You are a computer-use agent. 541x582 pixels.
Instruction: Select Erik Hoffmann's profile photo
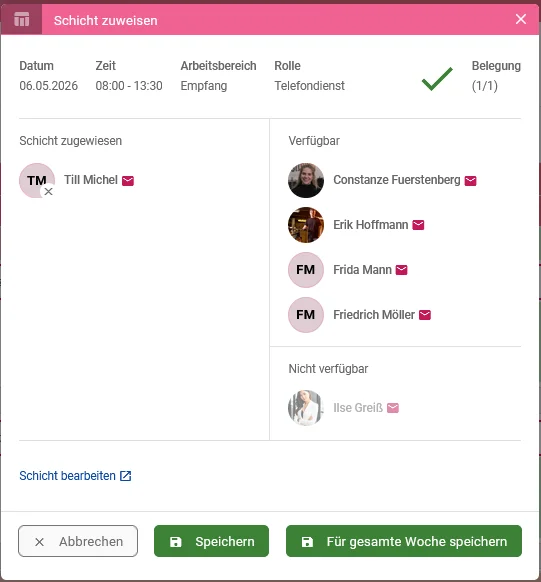306,225
